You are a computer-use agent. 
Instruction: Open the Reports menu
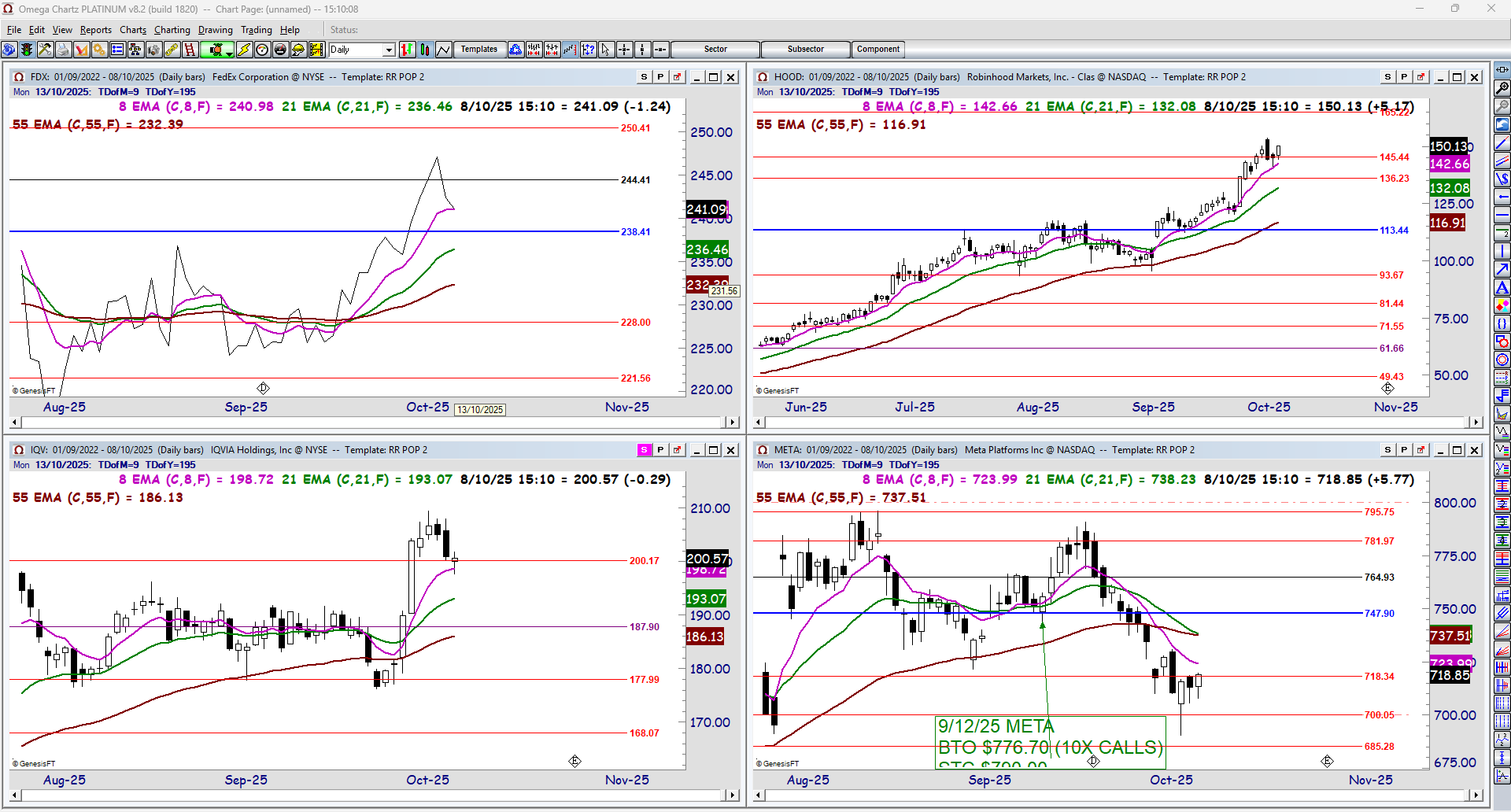96,30
